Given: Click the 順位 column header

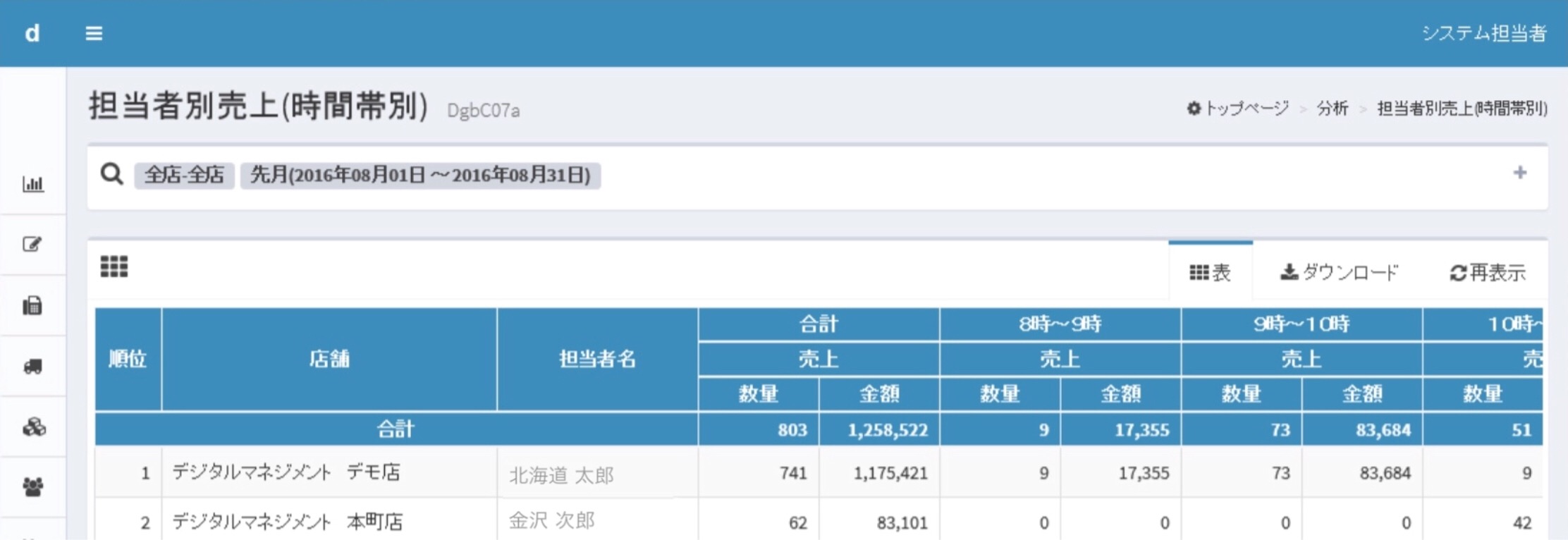Looking at the screenshot, I should (128, 360).
